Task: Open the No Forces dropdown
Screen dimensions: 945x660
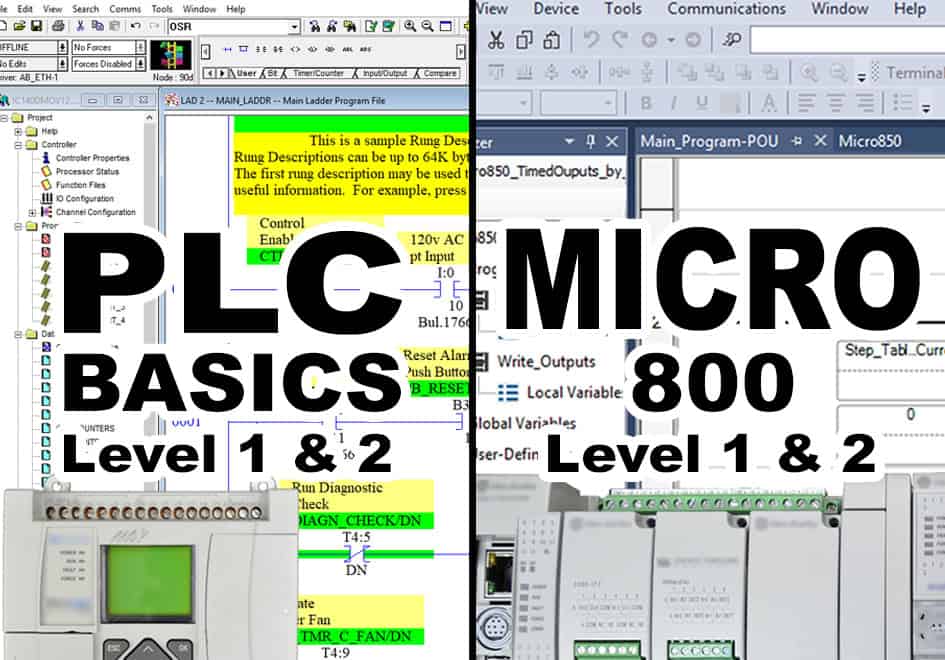Action: click(x=140, y=47)
